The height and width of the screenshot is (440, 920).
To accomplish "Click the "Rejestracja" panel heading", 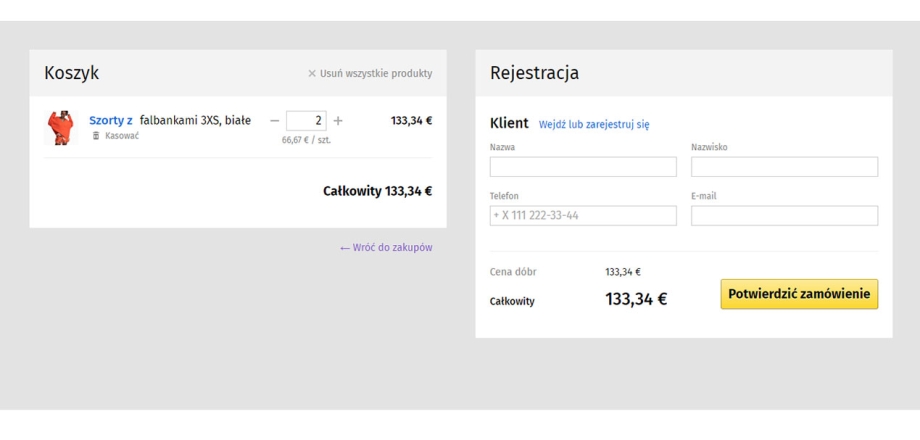I will 534,73.
